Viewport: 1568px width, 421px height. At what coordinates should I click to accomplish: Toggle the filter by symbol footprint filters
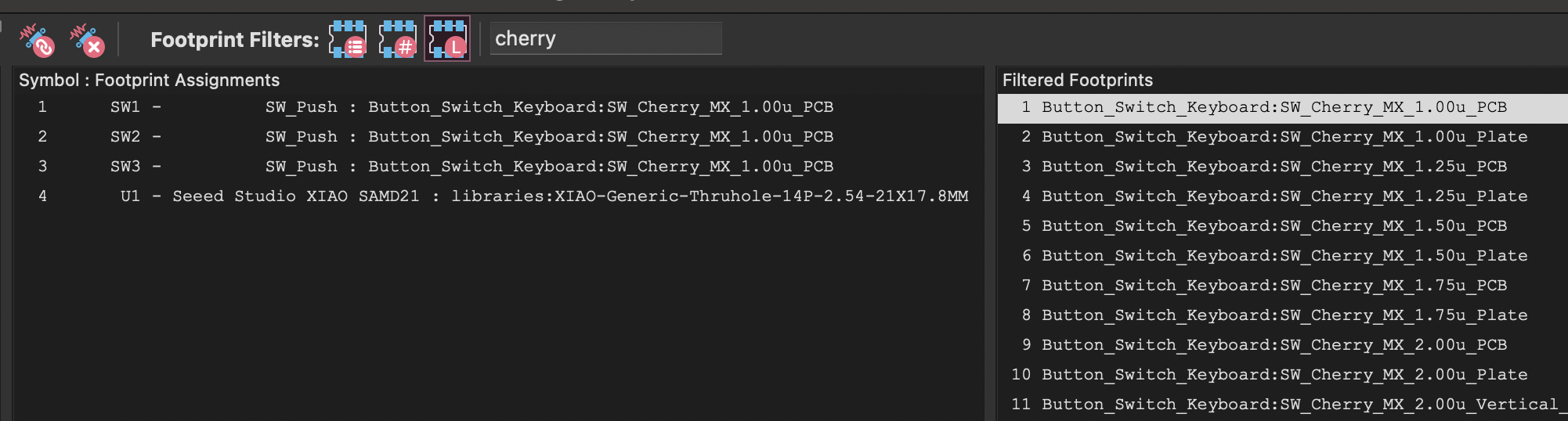tap(348, 39)
